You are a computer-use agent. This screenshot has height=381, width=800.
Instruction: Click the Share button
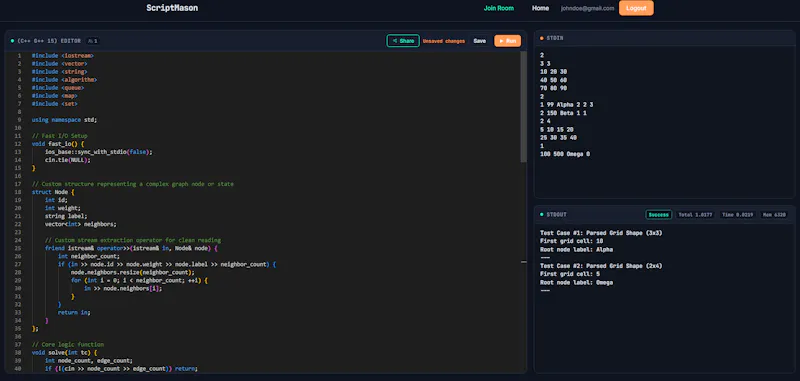click(x=403, y=41)
